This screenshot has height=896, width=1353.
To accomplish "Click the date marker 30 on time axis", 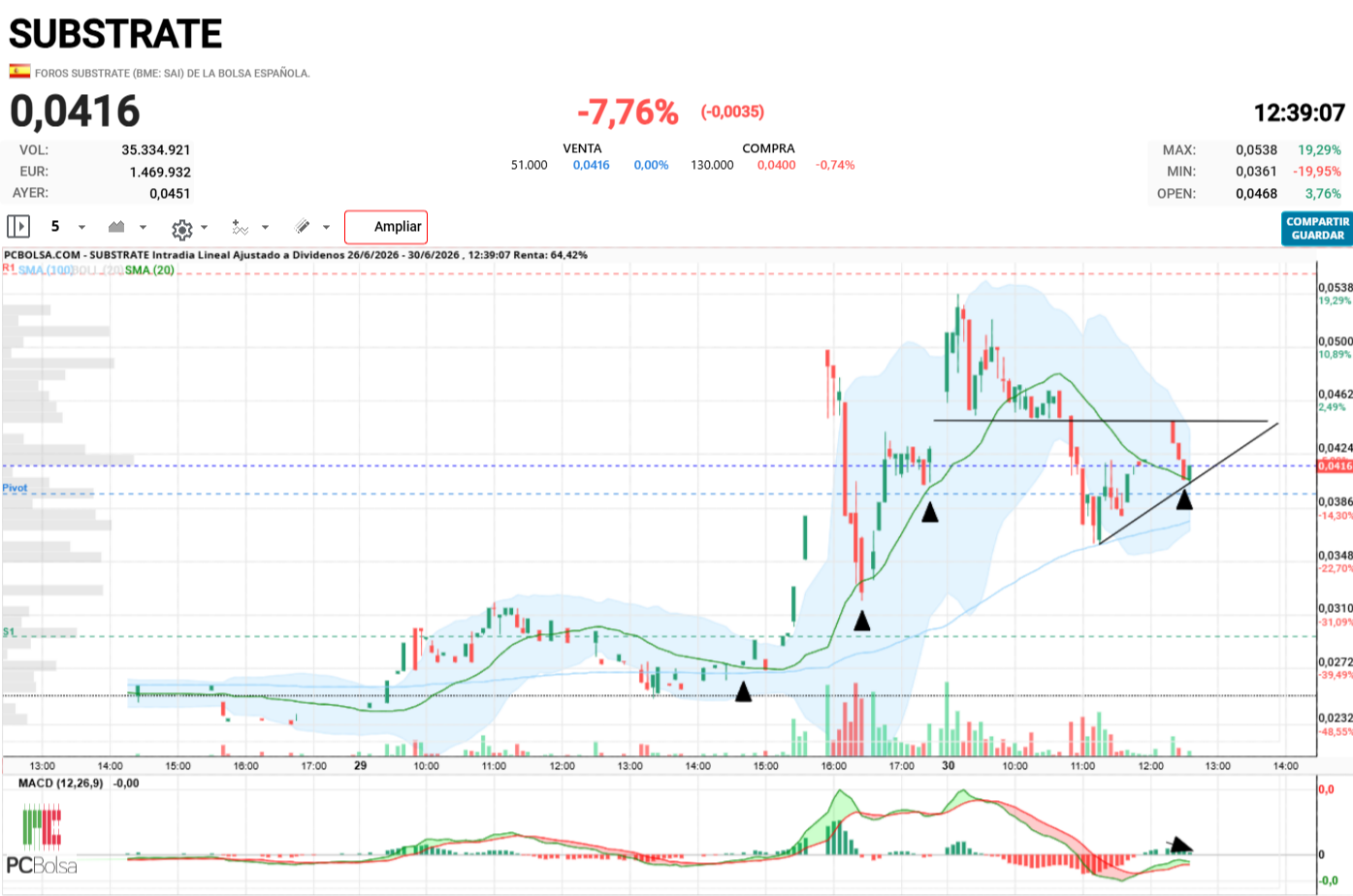I will [x=948, y=765].
